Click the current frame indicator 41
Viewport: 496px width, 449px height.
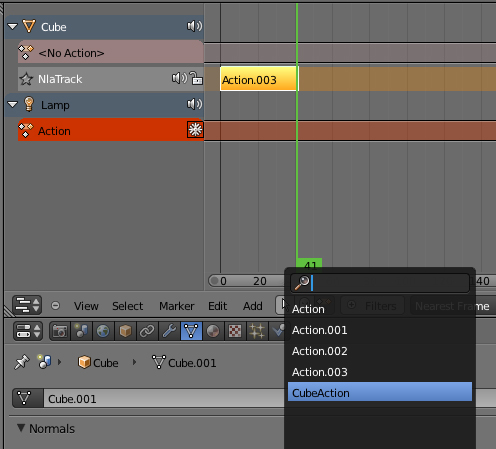[309, 263]
